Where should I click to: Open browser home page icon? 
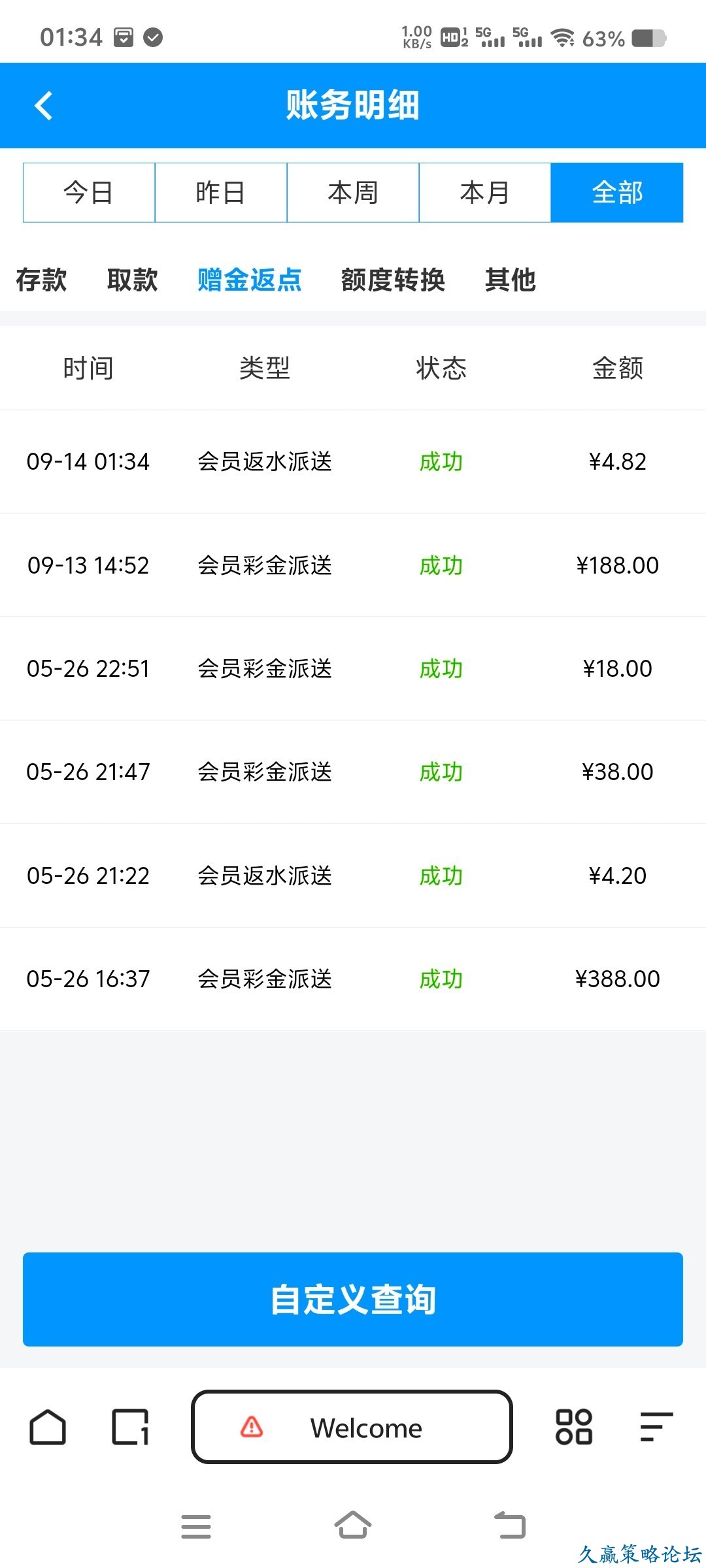point(48,1427)
